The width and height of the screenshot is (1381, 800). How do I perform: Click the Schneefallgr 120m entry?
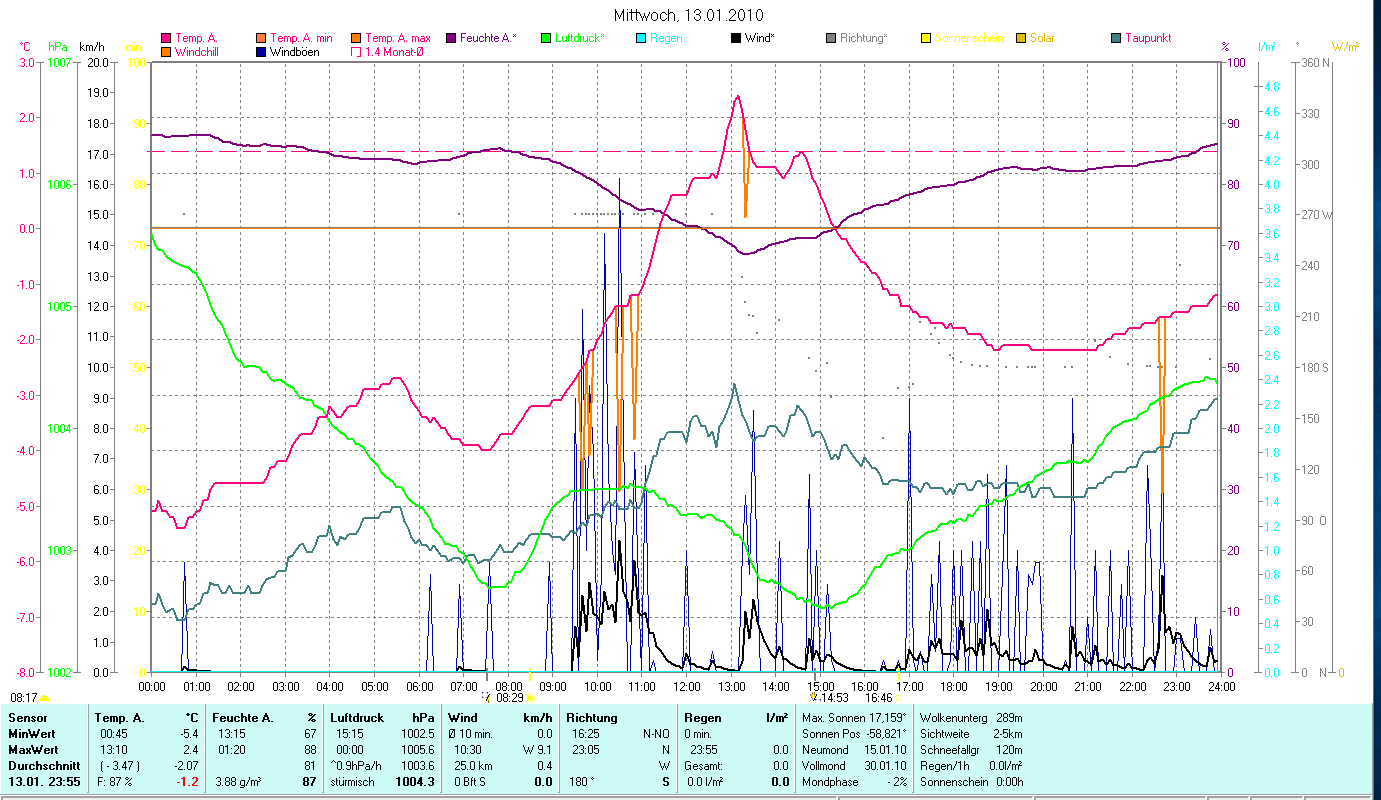pos(971,750)
